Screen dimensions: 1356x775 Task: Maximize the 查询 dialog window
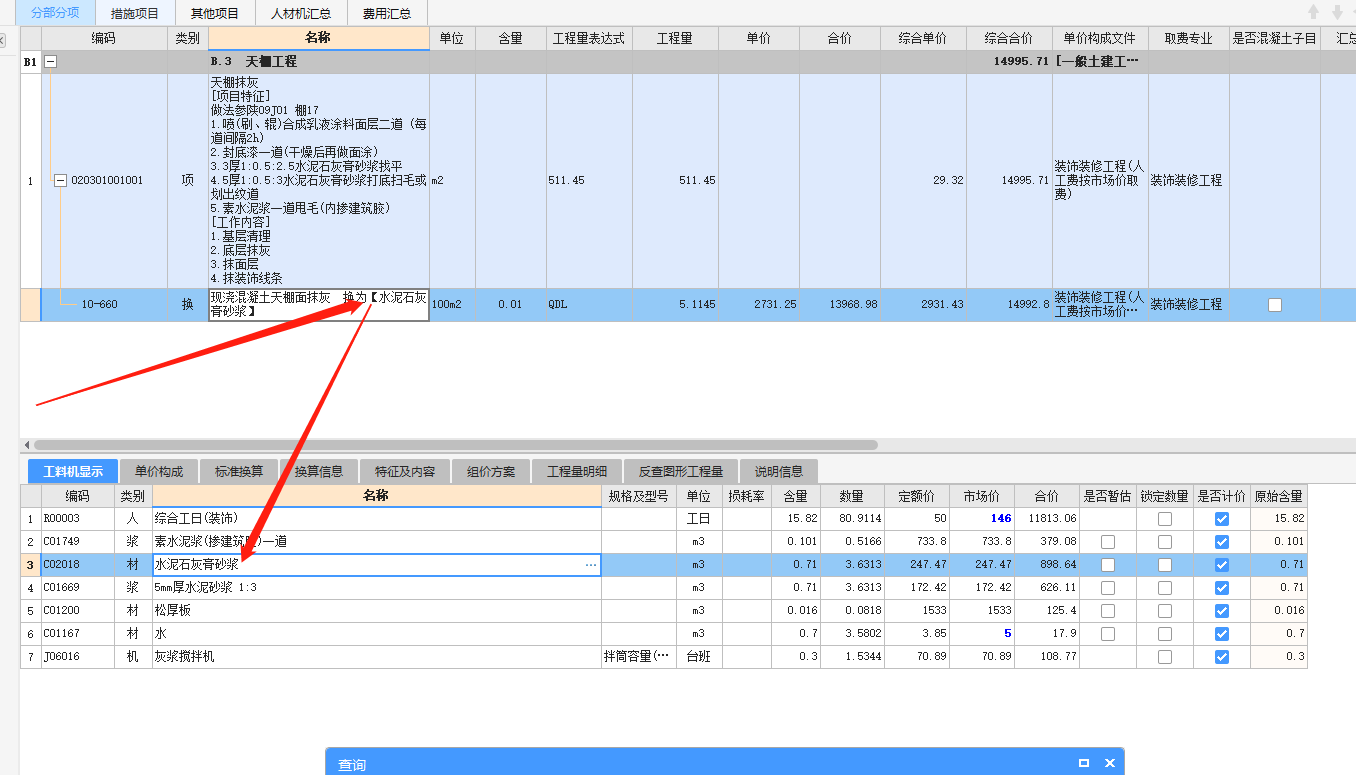point(1084,763)
